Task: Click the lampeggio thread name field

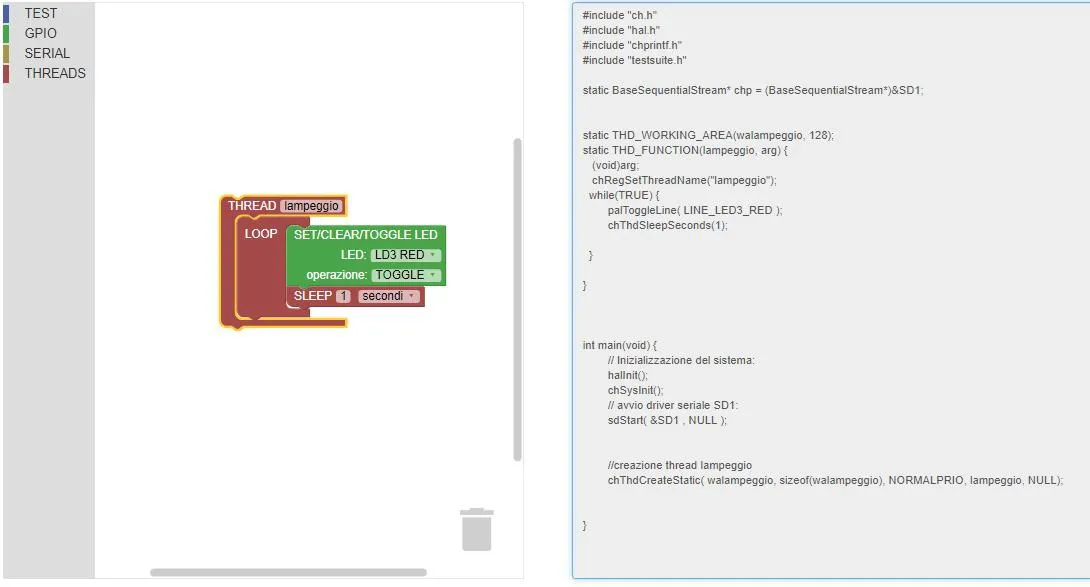Action: (311, 206)
